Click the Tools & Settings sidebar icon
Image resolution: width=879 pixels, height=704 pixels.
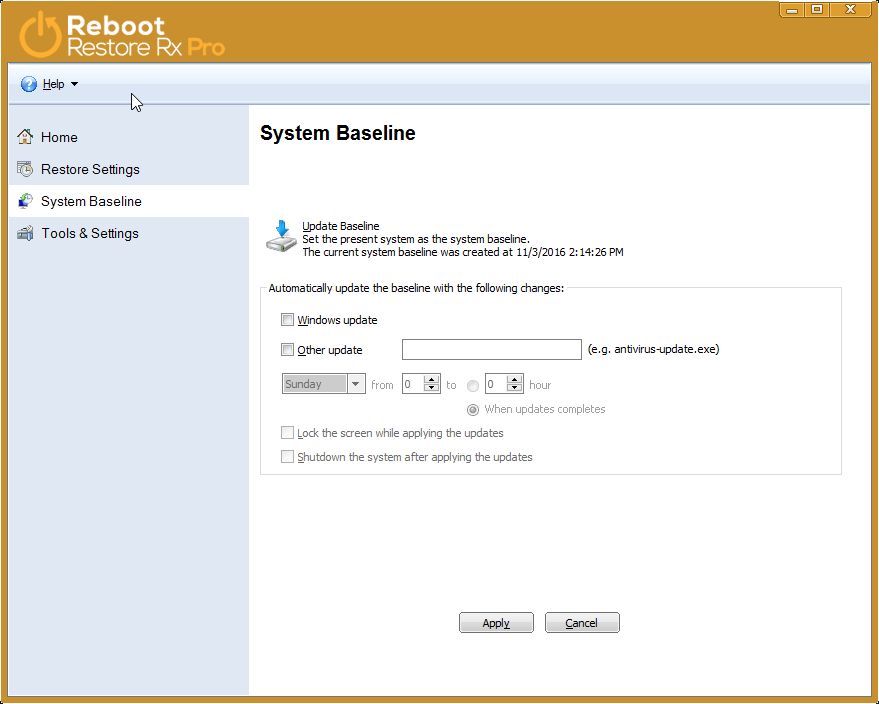click(x=25, y=233)
